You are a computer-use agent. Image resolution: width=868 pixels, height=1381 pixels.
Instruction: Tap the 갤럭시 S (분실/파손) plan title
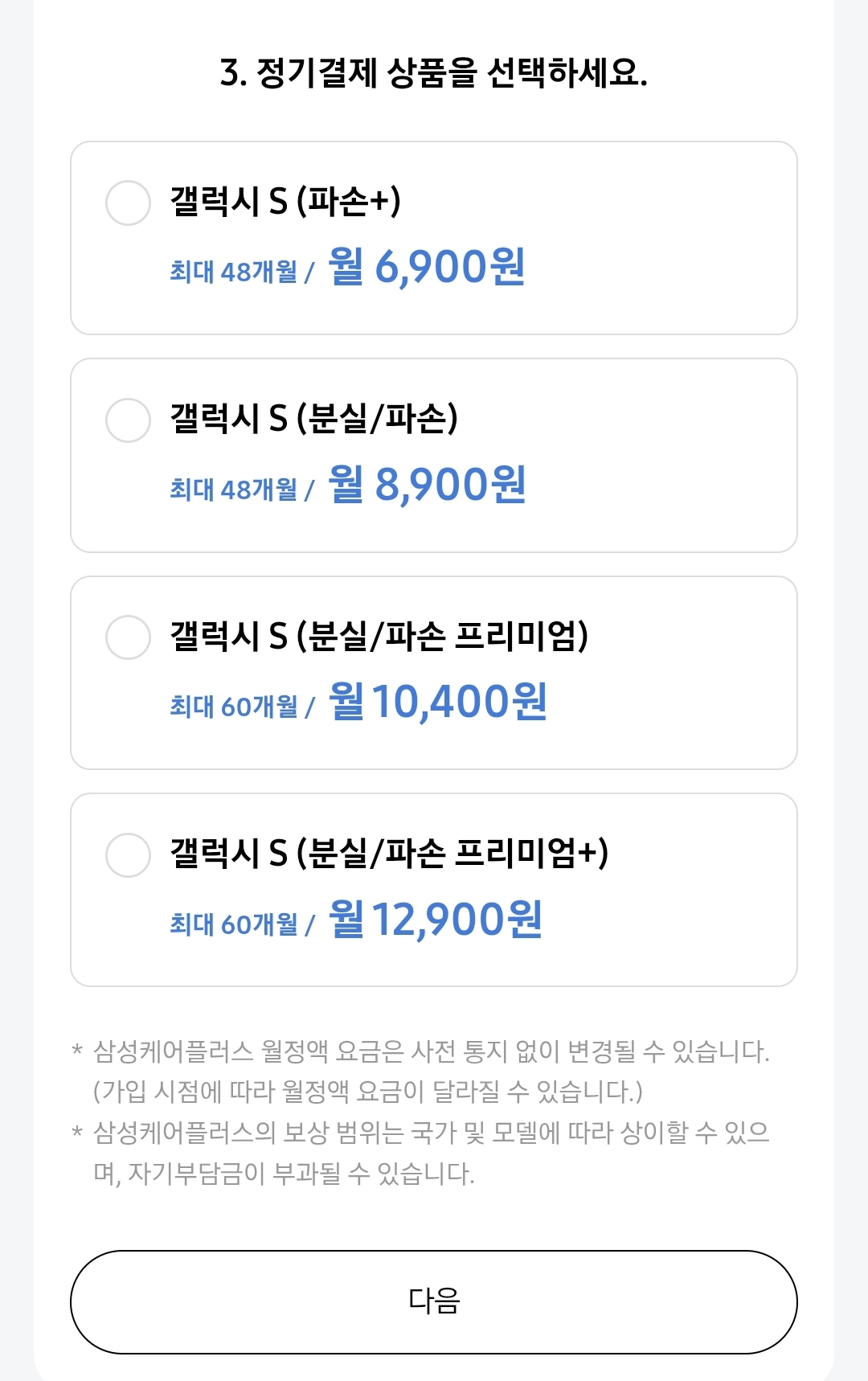click(x=313, y=419)
